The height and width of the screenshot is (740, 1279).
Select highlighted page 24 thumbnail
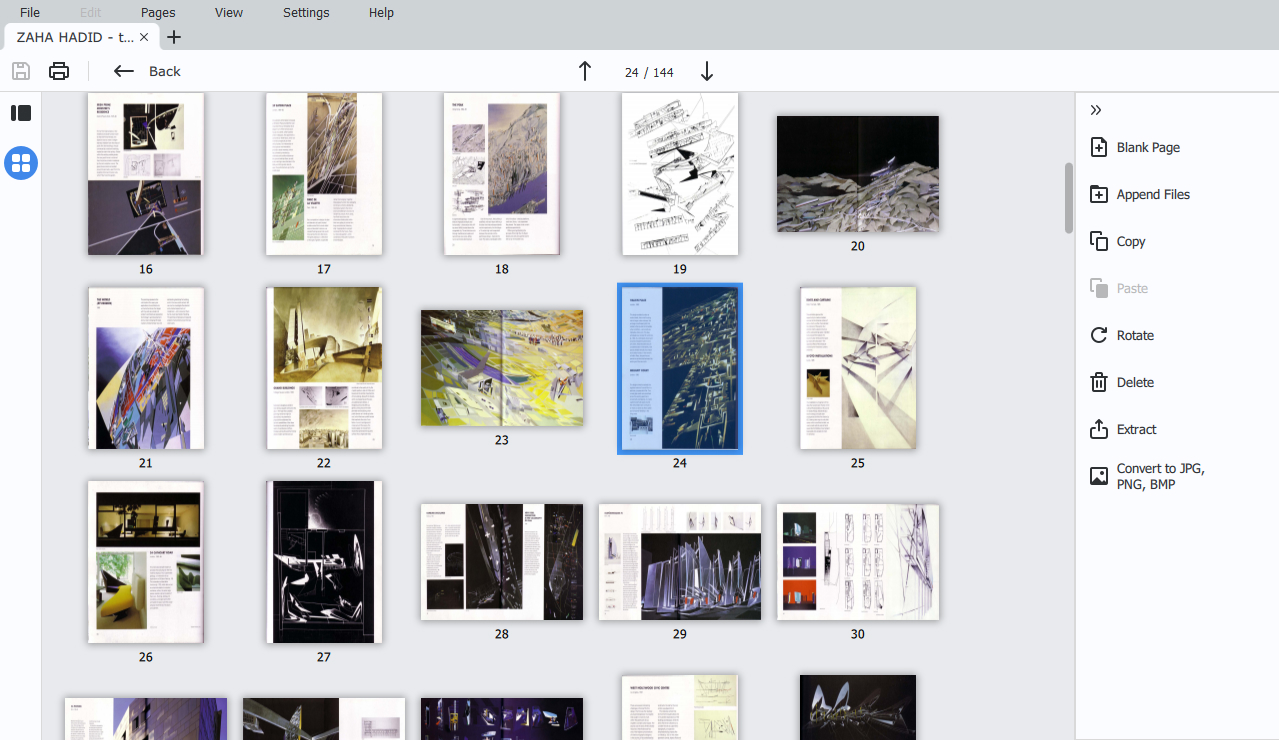click(680, 368)
